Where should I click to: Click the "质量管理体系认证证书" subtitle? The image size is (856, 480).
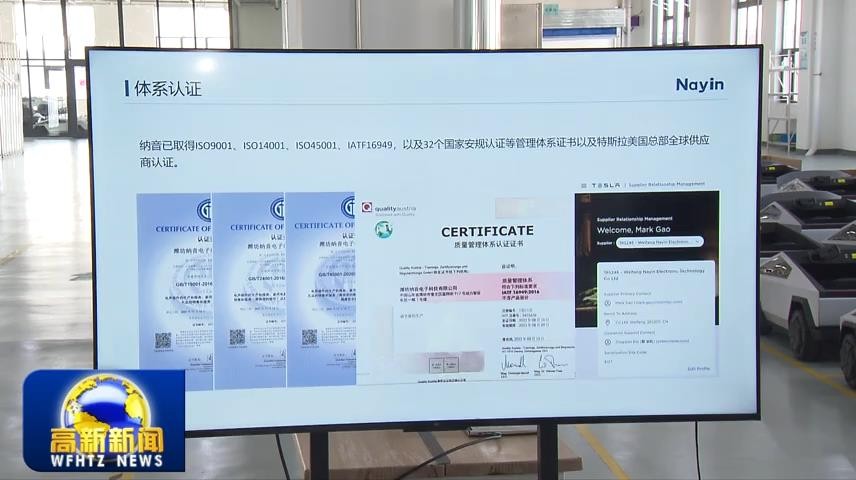coord(488,244)
